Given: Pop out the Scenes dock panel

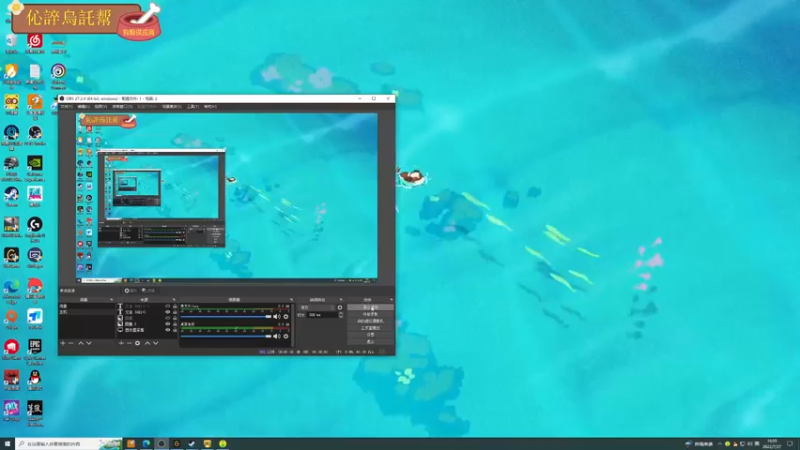Looking at the screenshot, I should point(111,299).
